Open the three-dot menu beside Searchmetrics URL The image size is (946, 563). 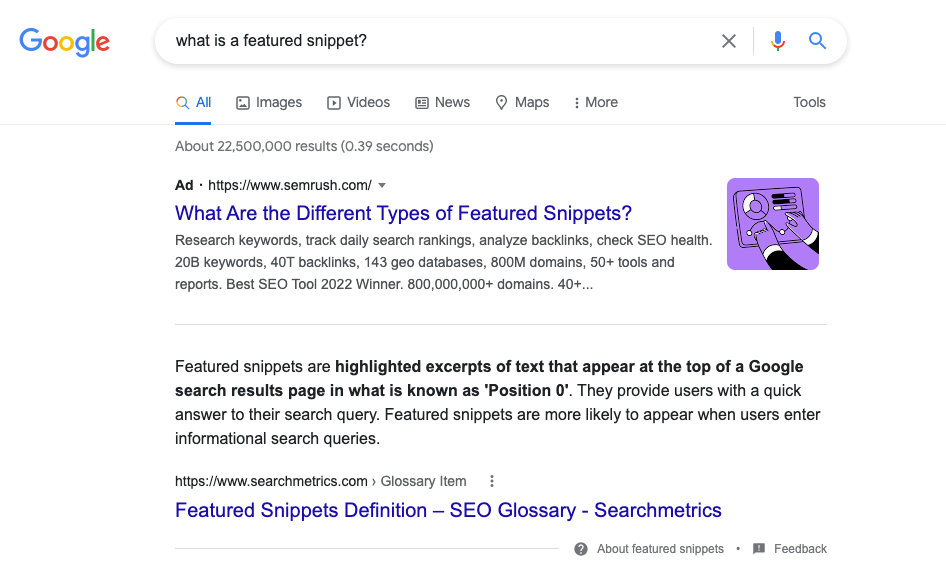pyautogui.click(x=492, y=481)
